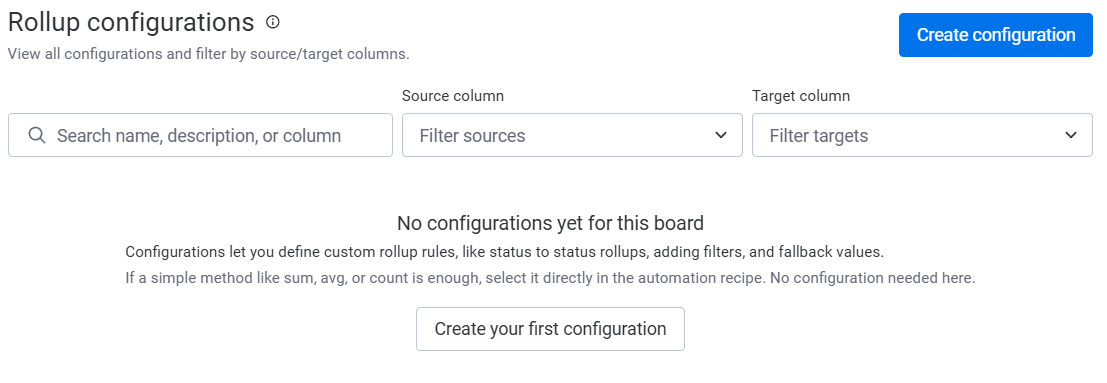Click the 'If a simple method like sum' note
The height and width of the screenshot is (383, 1107).
[x=550, y=278]
